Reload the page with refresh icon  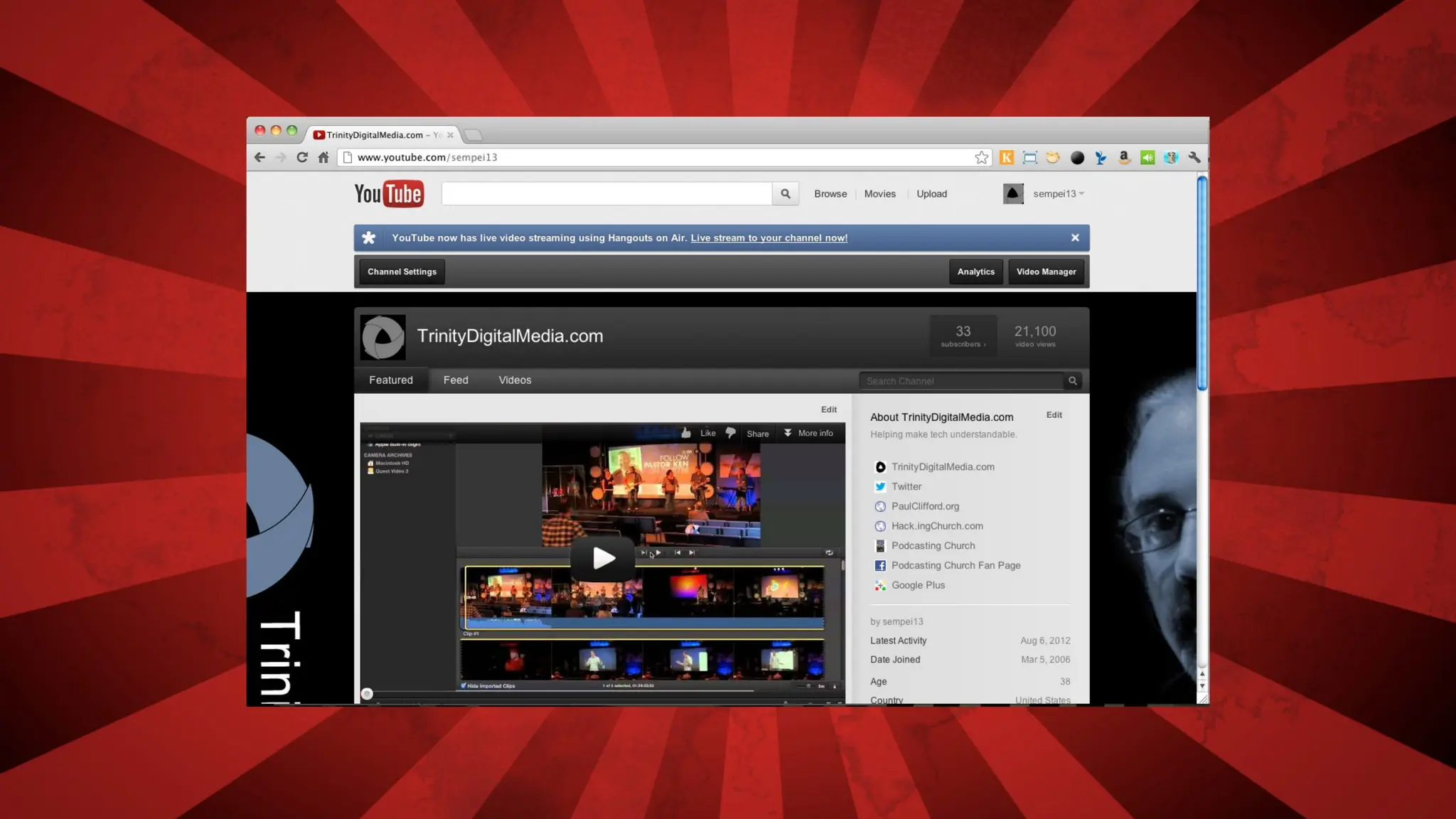click(x=302, y=157)
